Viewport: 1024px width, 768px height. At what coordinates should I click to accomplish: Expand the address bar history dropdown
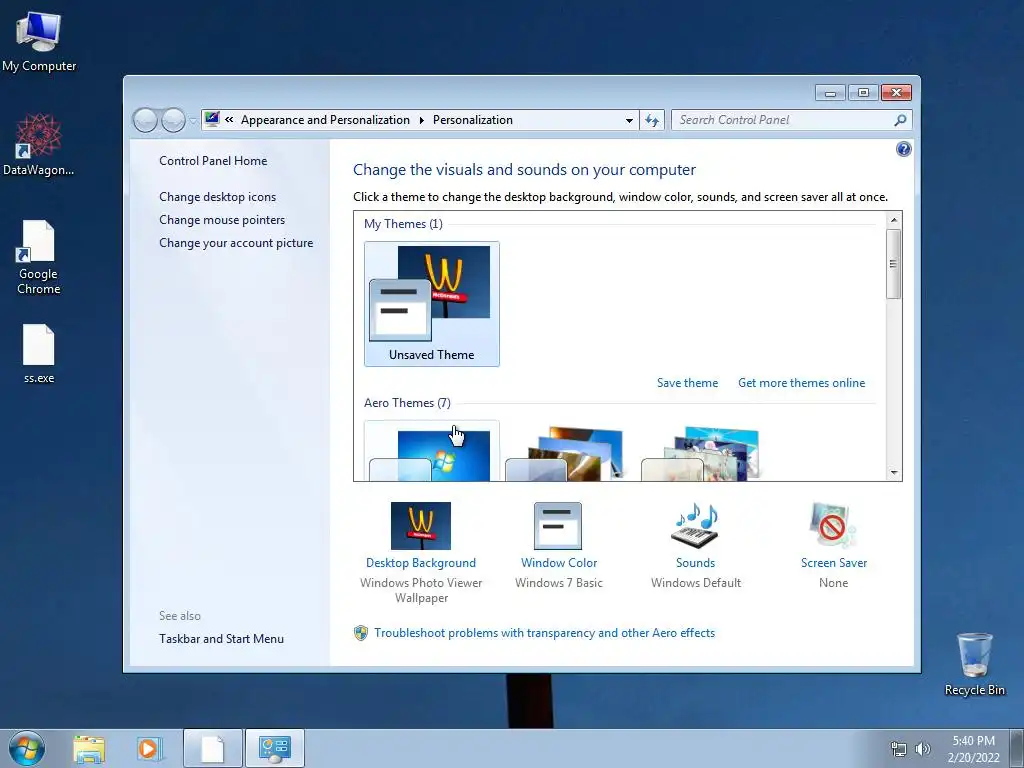[x=629, y=120]
